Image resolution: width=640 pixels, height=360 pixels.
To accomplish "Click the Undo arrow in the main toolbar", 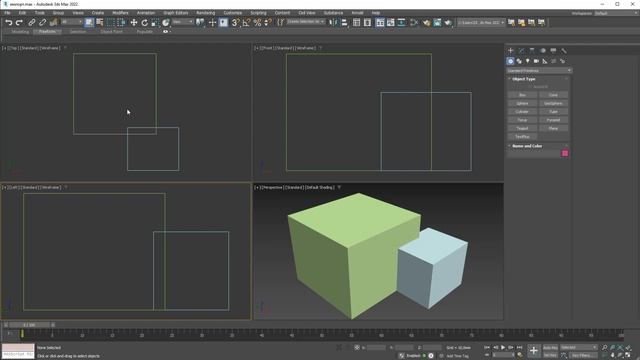I will 9,22.
